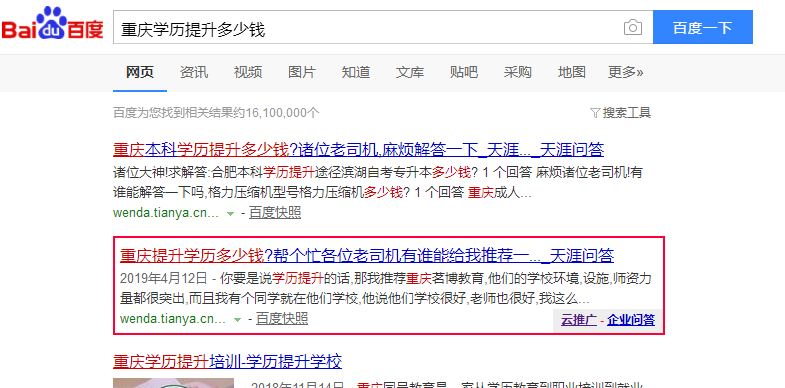Go to the 贴吧 tab

click(x=464, y=72)
